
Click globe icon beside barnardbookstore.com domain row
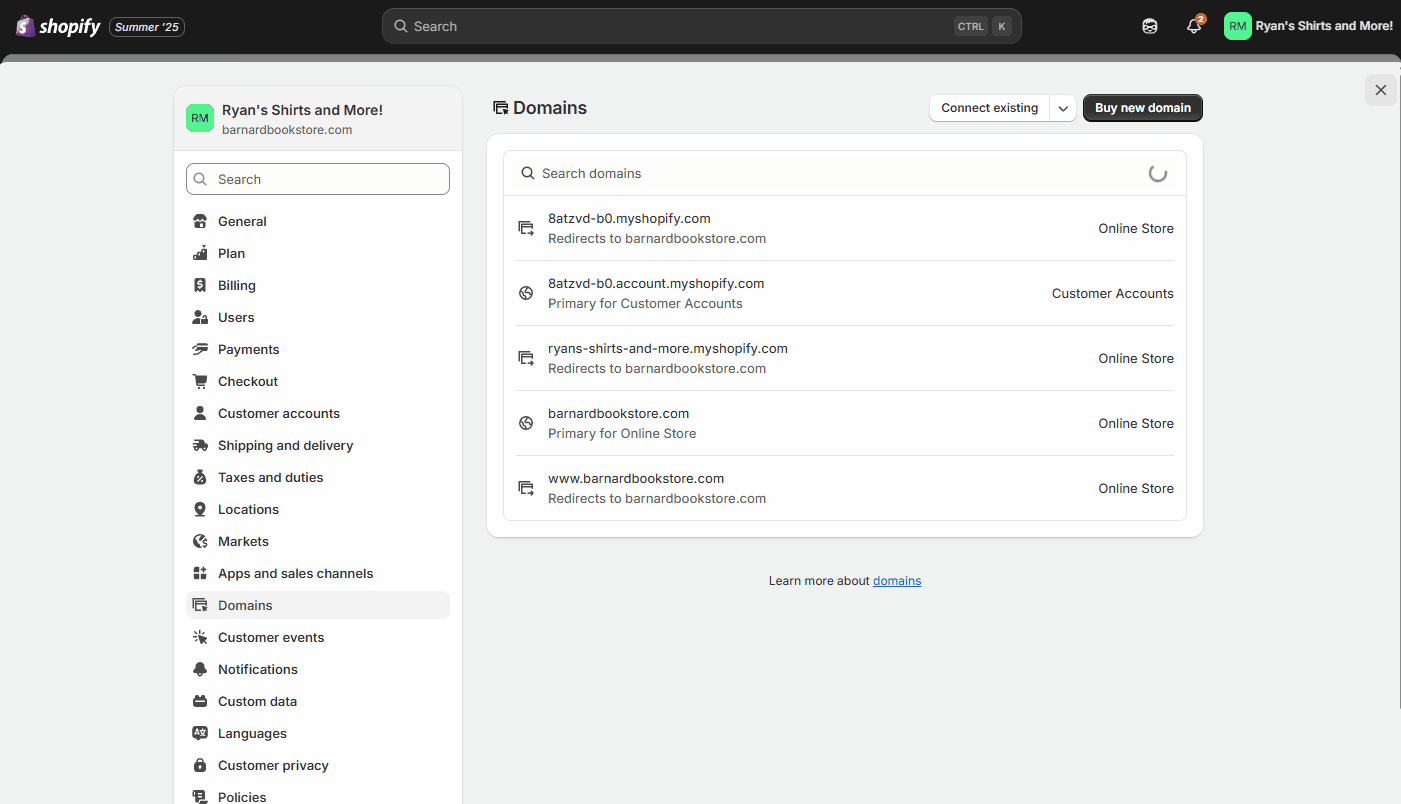tap(526, 423)
